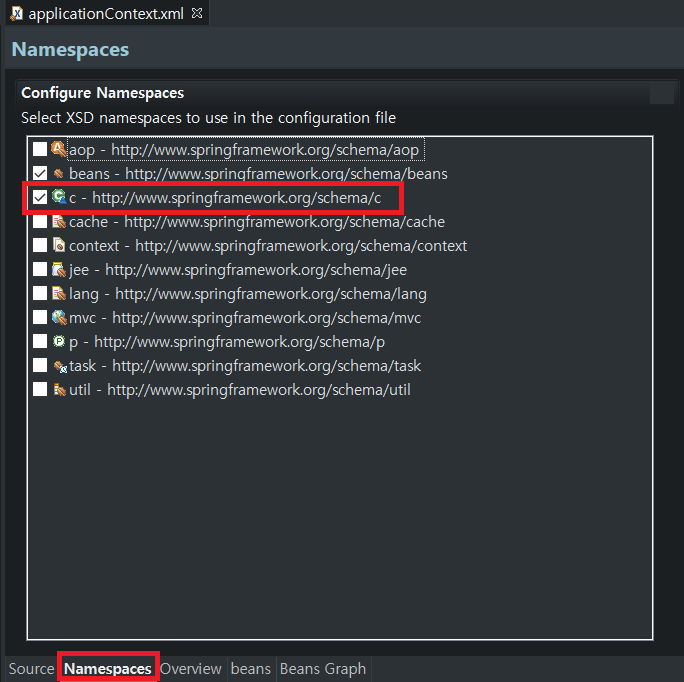Image resolution: width=684 pixels, height=682 pixels.
Task: Open the Beans Graph tab
Action: 323,668
